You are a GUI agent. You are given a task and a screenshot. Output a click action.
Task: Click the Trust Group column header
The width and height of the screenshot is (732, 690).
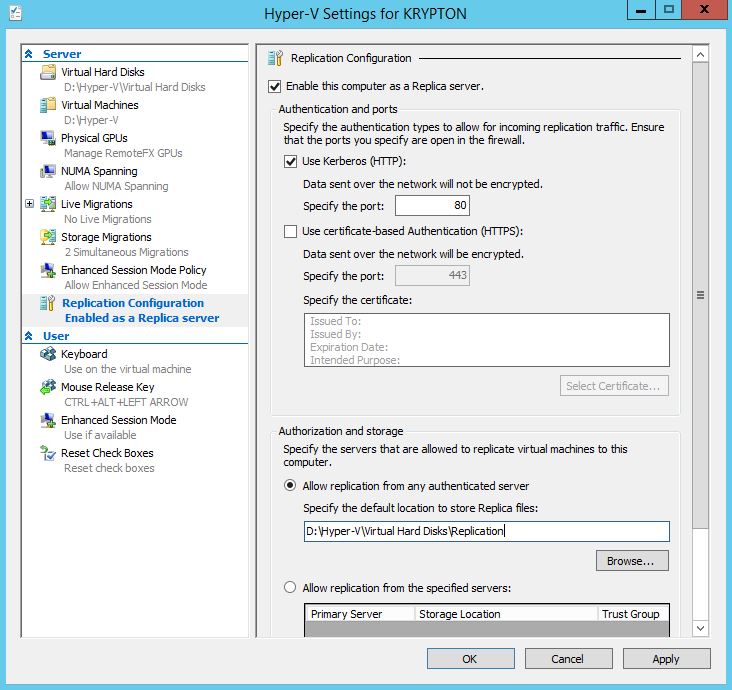point(633,614)
